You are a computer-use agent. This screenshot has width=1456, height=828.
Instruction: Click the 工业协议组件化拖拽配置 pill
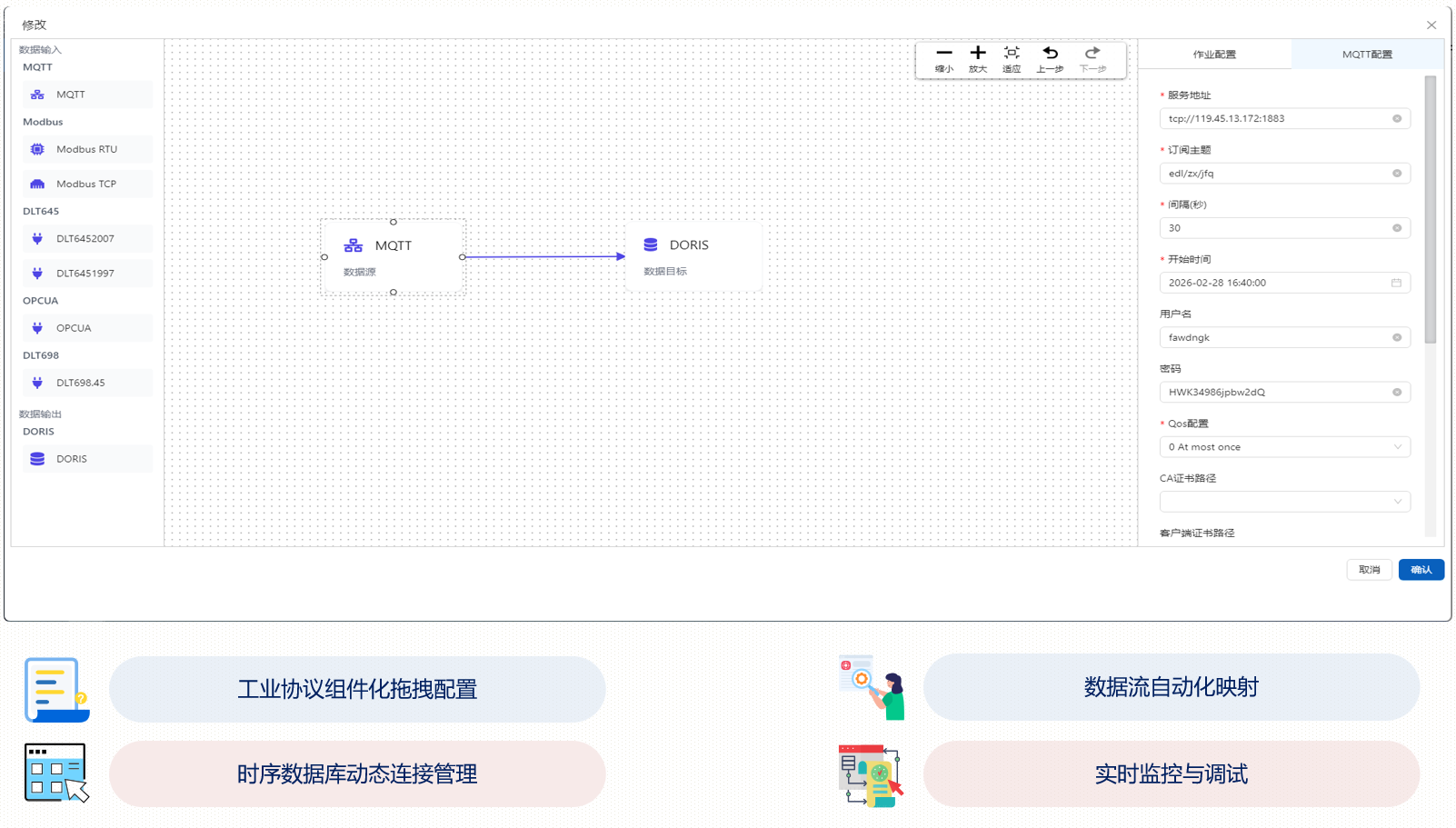tap(357, 689)
